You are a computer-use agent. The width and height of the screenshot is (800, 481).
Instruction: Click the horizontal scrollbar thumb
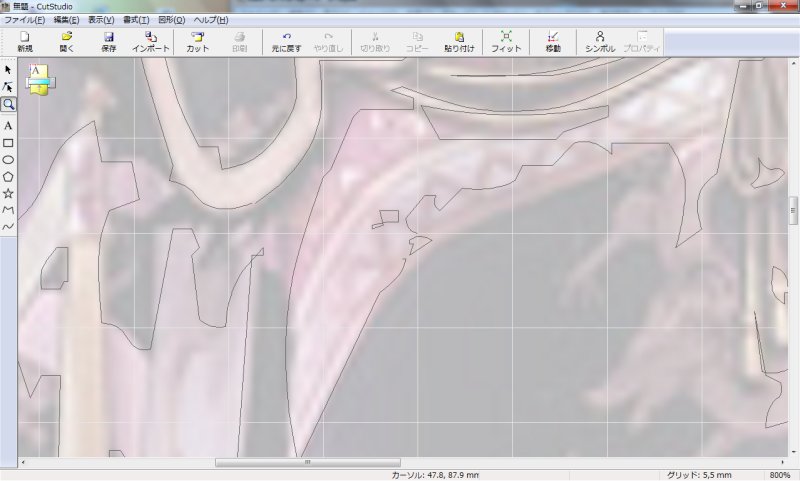coord(308,462)
